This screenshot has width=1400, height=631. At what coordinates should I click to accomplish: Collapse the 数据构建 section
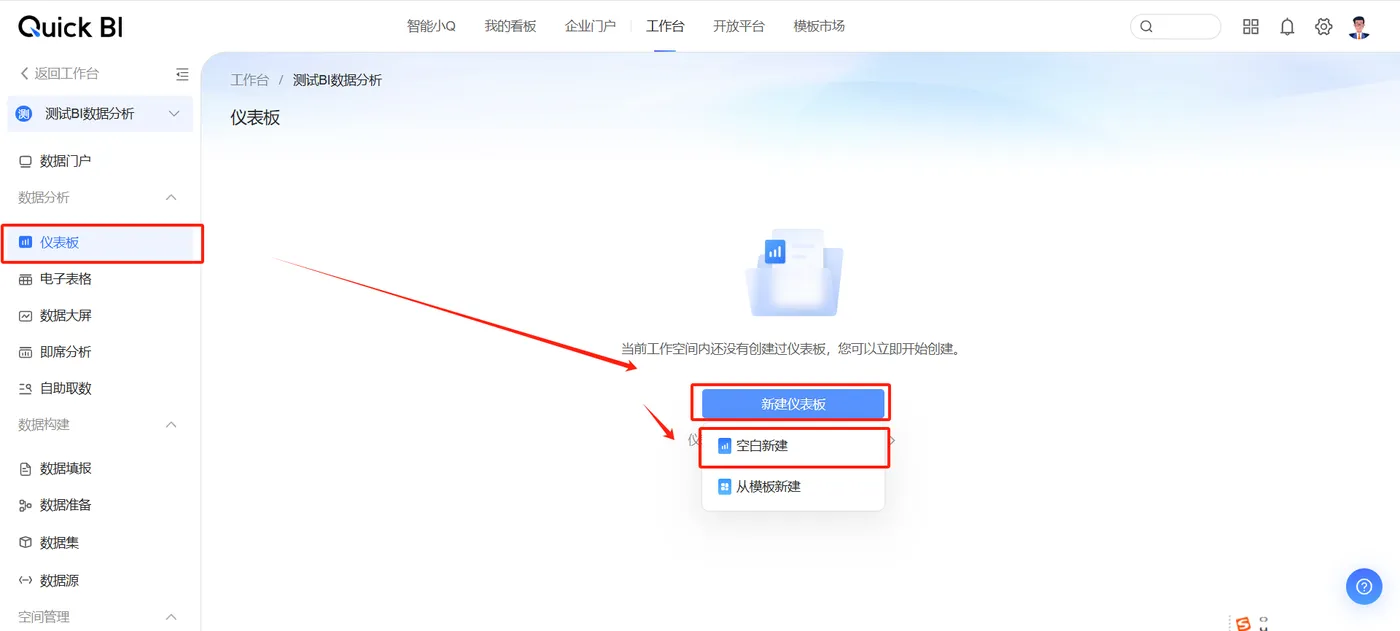click(171, 425)
